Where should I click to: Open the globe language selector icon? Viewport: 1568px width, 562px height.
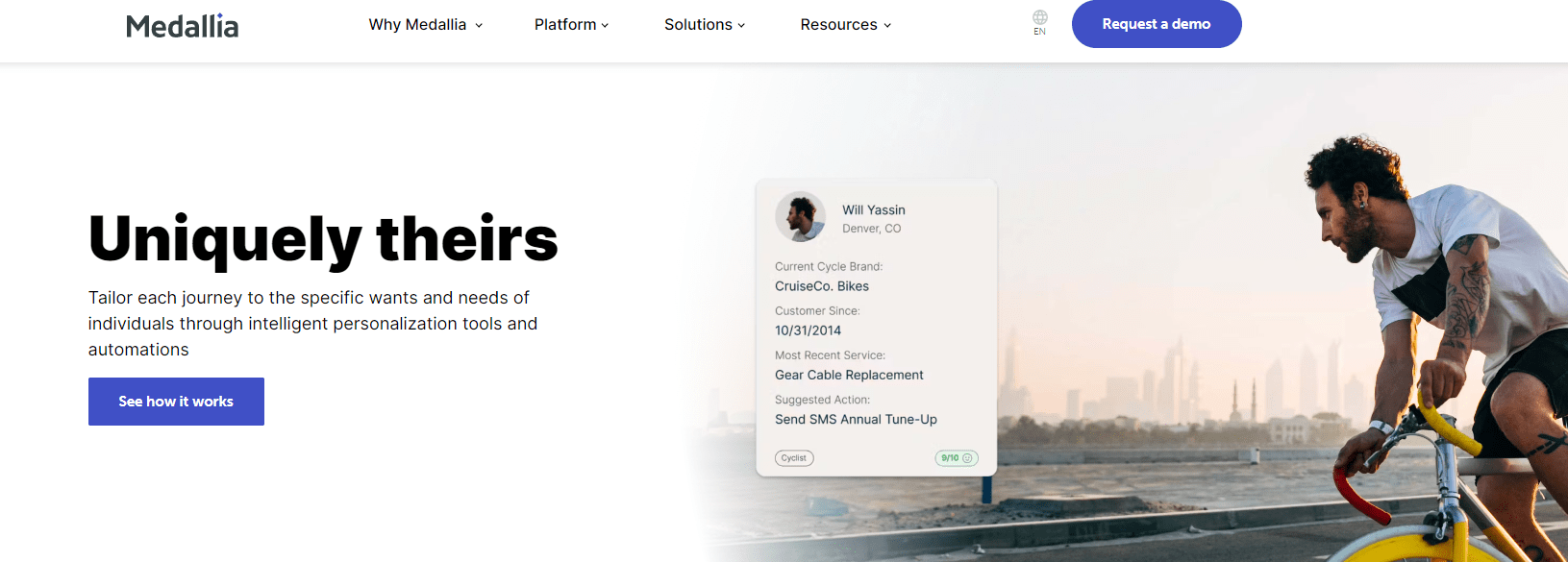(x=1039, y=17)
